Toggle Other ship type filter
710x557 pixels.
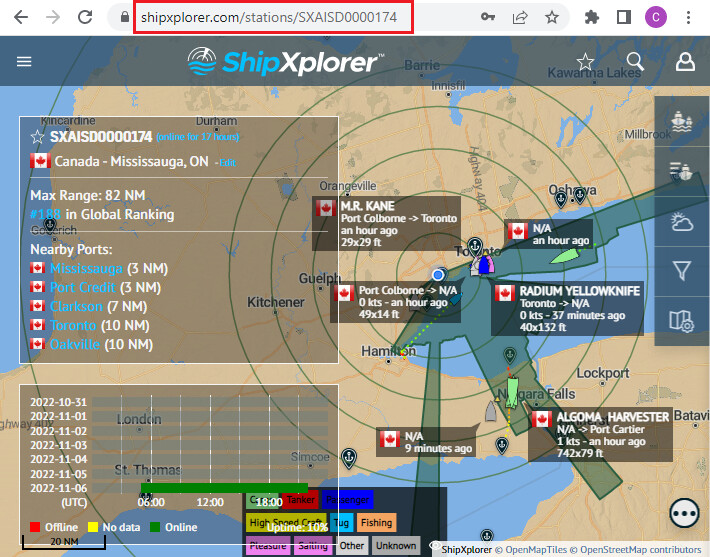point(352,546)
